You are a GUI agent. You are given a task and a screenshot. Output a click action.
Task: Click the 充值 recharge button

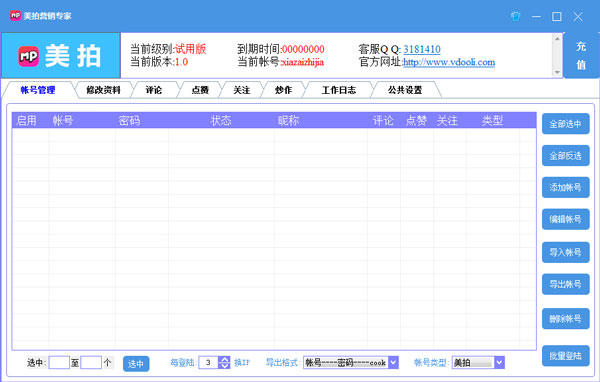(x=581, y=56)
